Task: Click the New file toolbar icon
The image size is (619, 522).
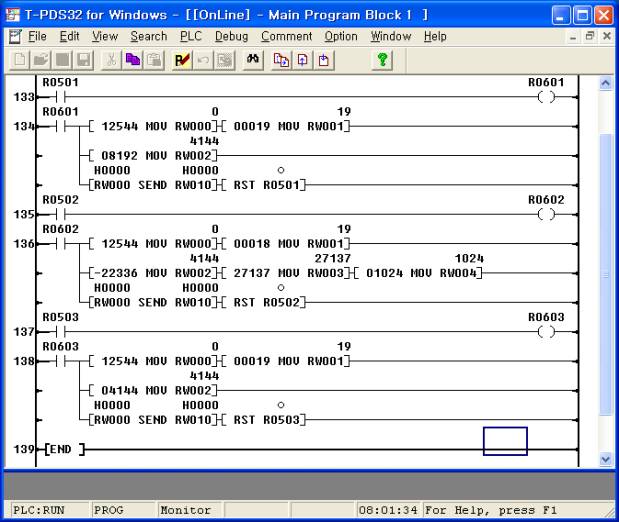Action: click(x=20, y=60)
